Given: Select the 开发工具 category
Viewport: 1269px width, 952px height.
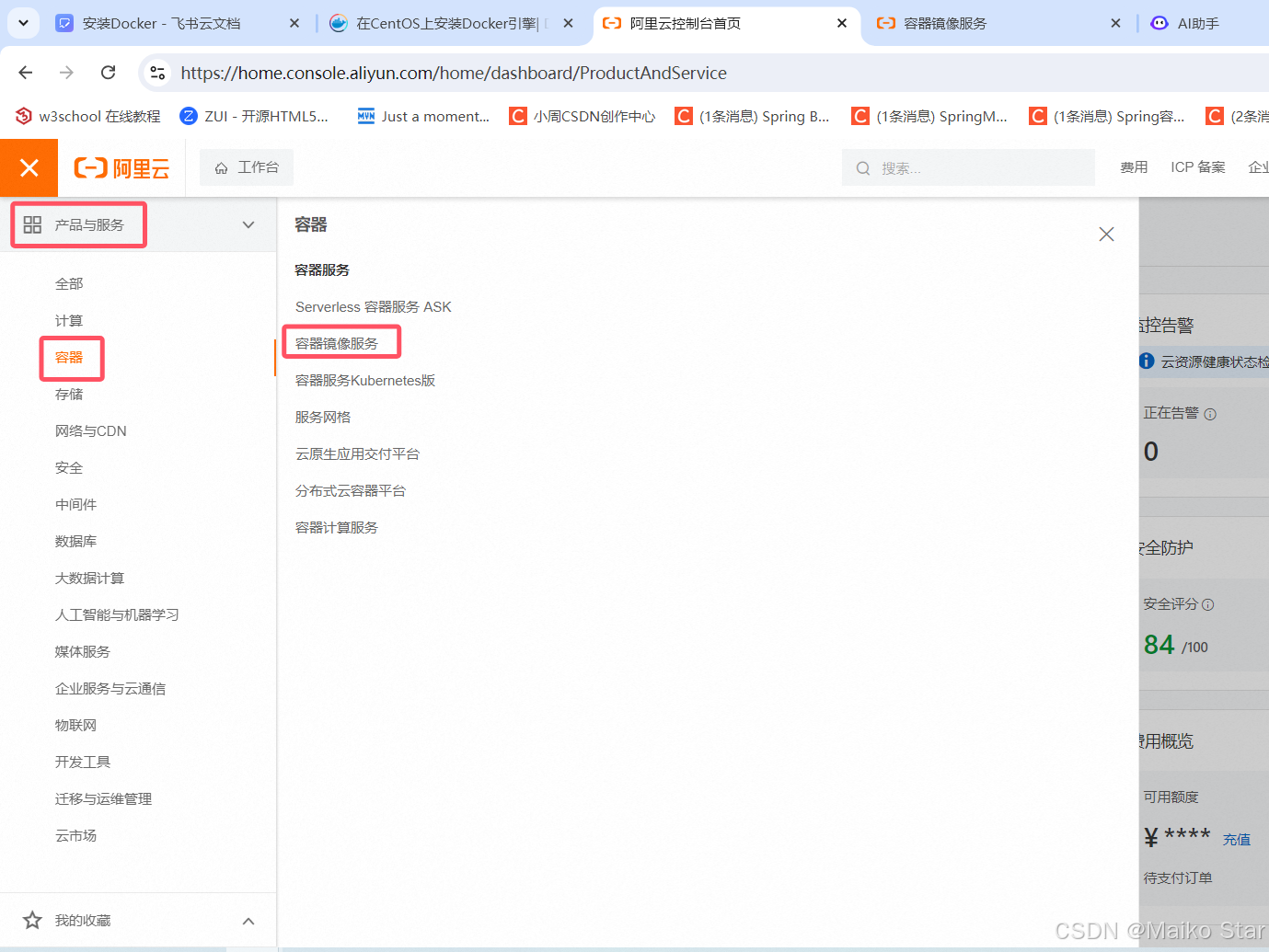Looking at the screenshot, I should point(83,763).
